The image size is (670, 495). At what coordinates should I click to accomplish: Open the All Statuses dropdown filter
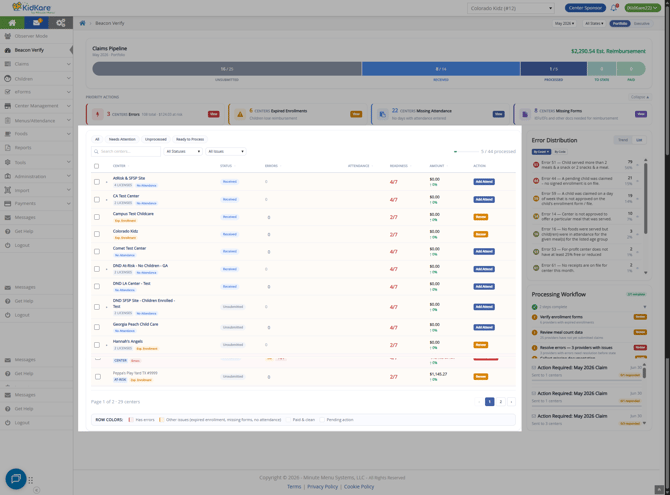[x=183, y=151]
